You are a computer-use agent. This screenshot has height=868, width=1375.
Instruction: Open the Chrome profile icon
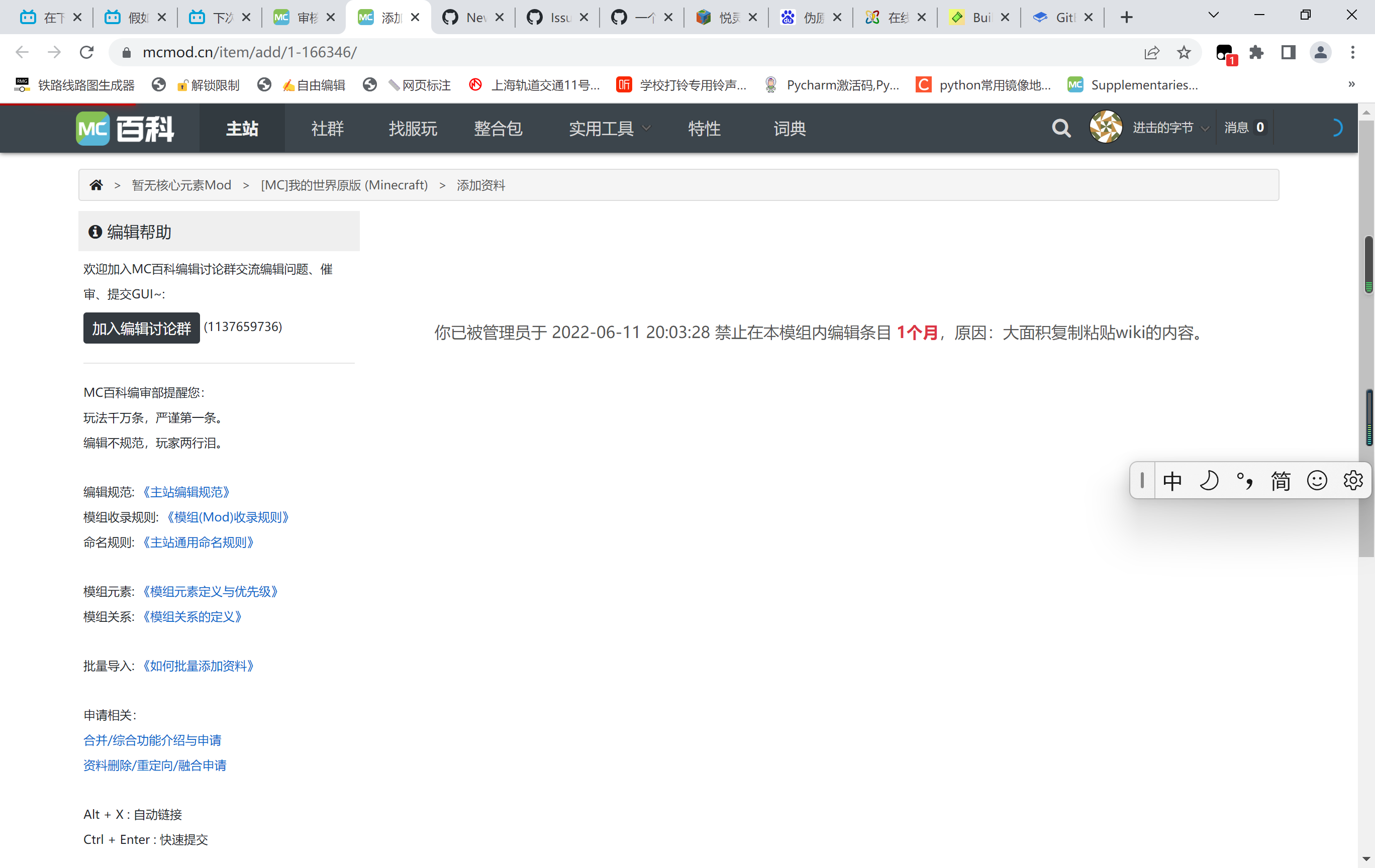click(1320, 53)
